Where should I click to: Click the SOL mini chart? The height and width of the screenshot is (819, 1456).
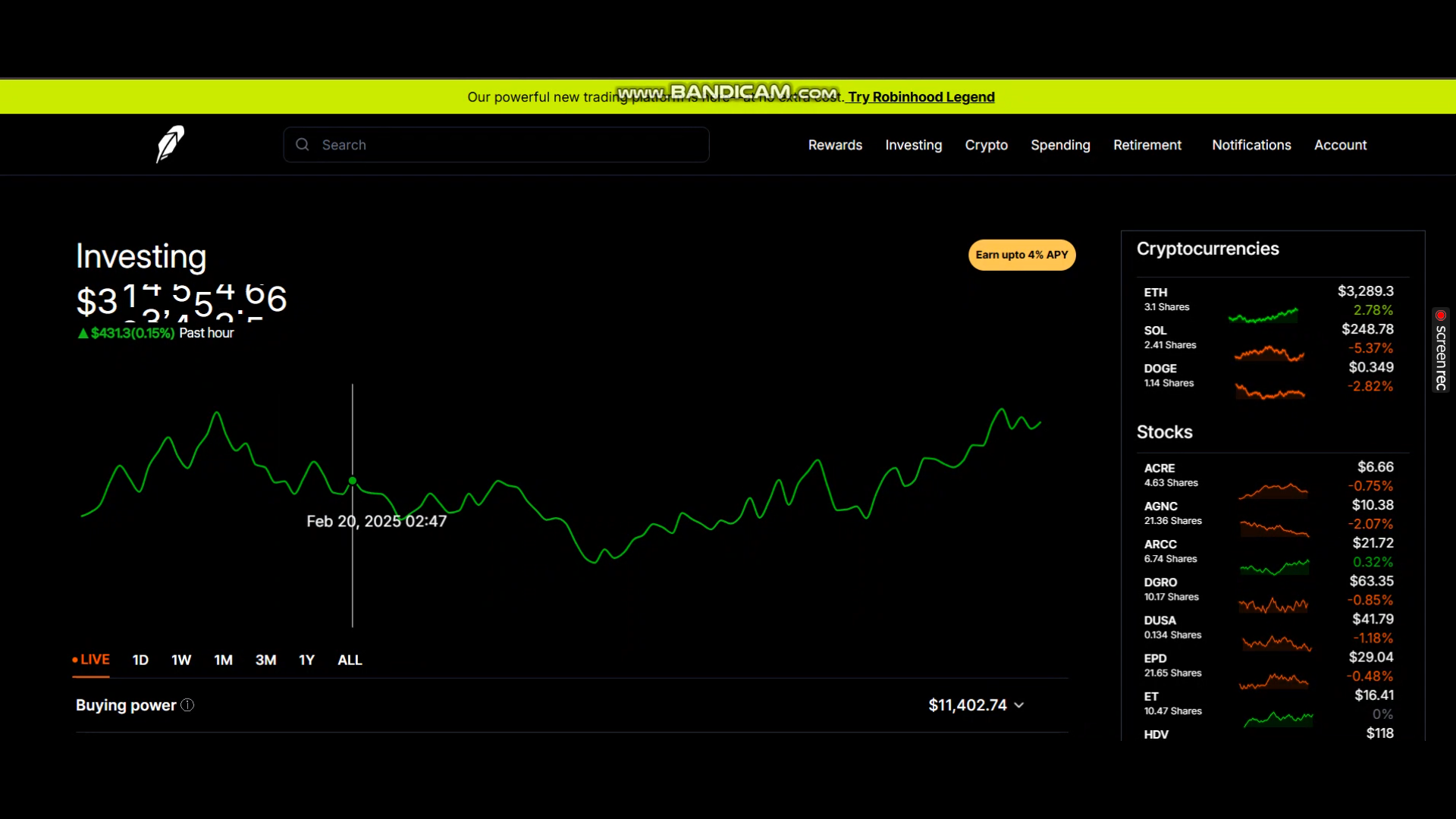(1268, 353)
